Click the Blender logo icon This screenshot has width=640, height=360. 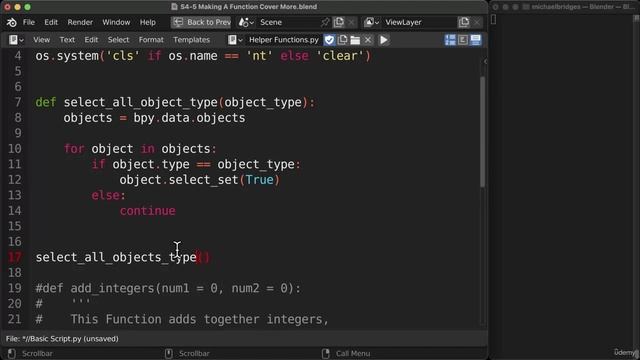coord(11,22)
